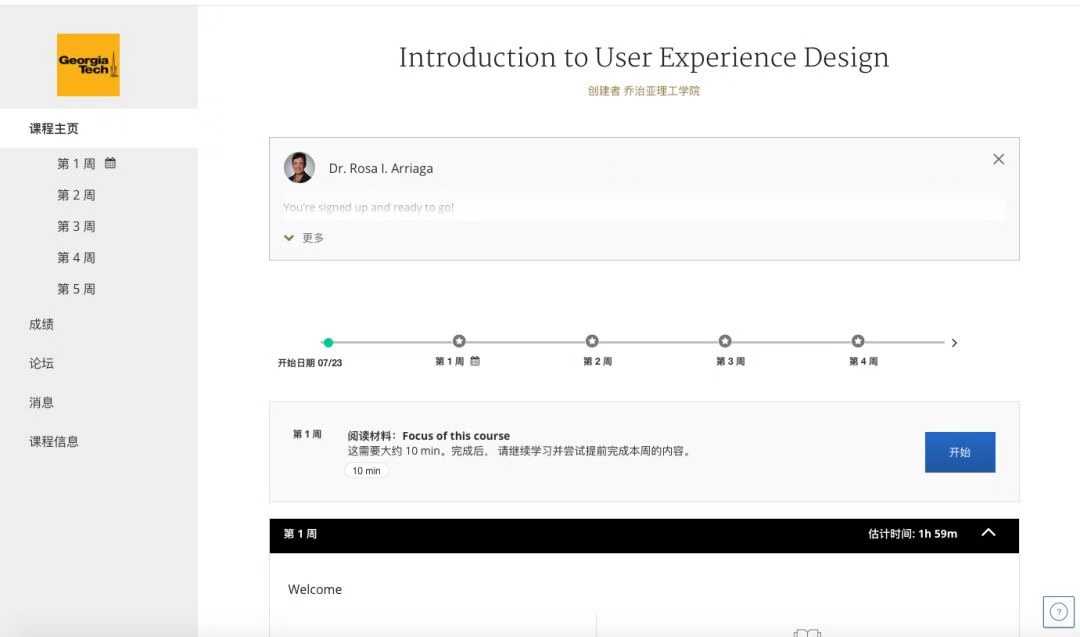
Task: Expand the 更多 section in instructor message
Action: click(x=304, y=238)
